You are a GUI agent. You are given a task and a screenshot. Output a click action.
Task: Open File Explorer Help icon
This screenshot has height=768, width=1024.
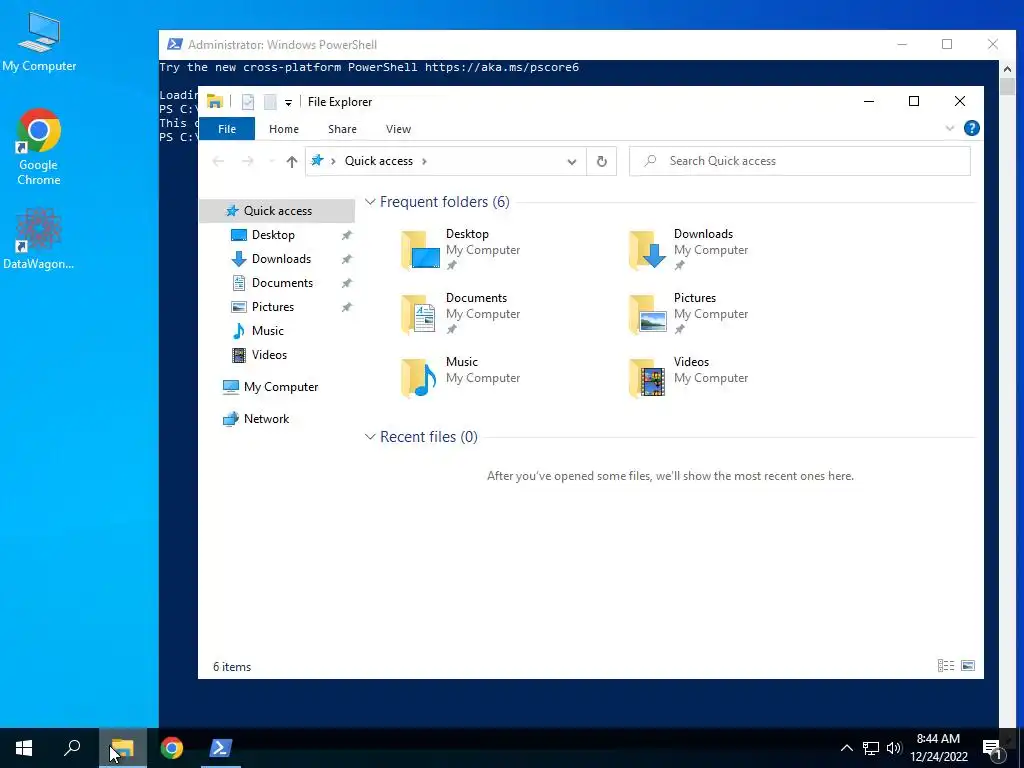972,128
